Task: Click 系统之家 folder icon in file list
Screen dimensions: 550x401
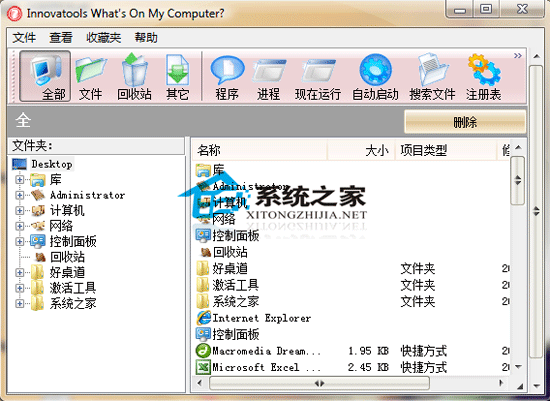Action: (203, 301)
